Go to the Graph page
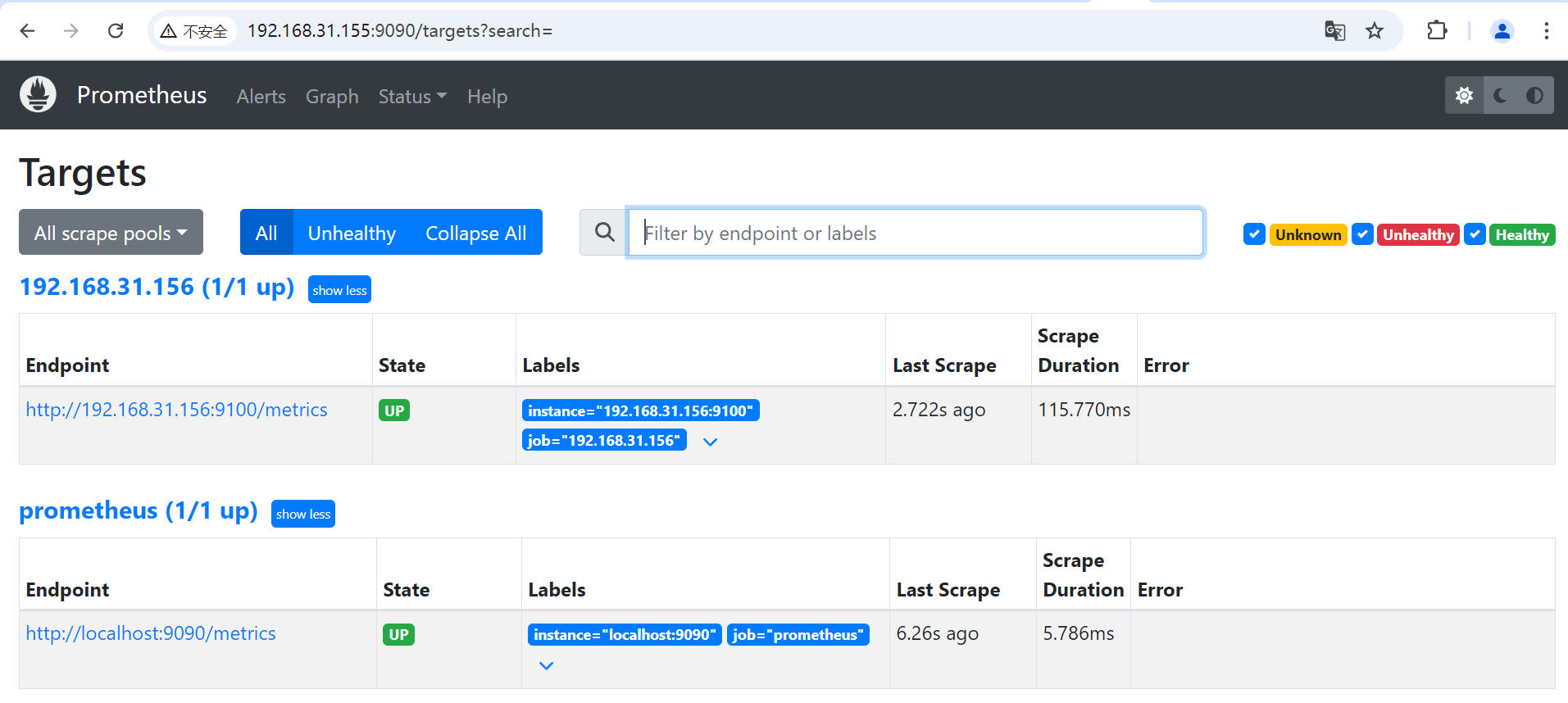 [332, 97]
